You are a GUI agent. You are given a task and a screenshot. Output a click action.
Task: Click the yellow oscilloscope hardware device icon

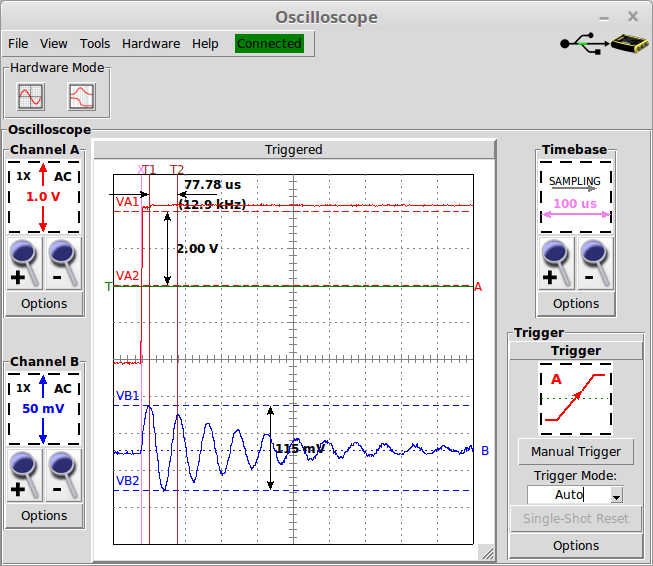coord(630,43)
